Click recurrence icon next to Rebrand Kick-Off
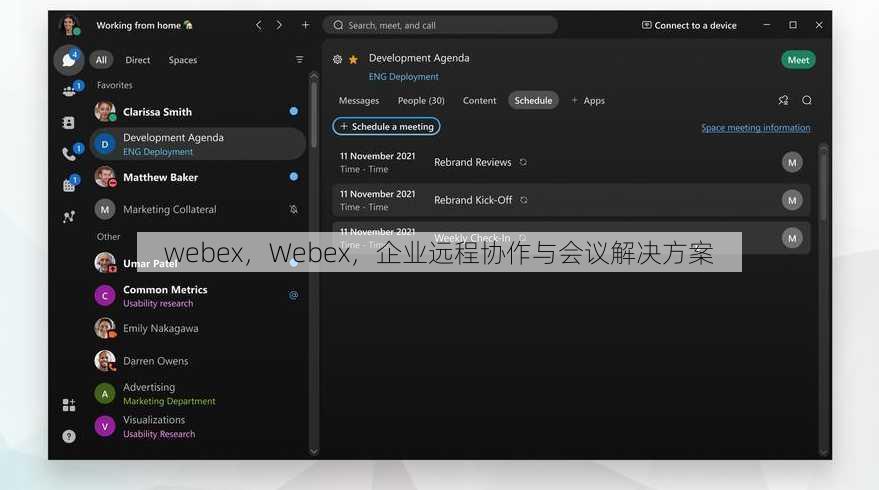The image size is (879, 490). click(x=524, y=200)
